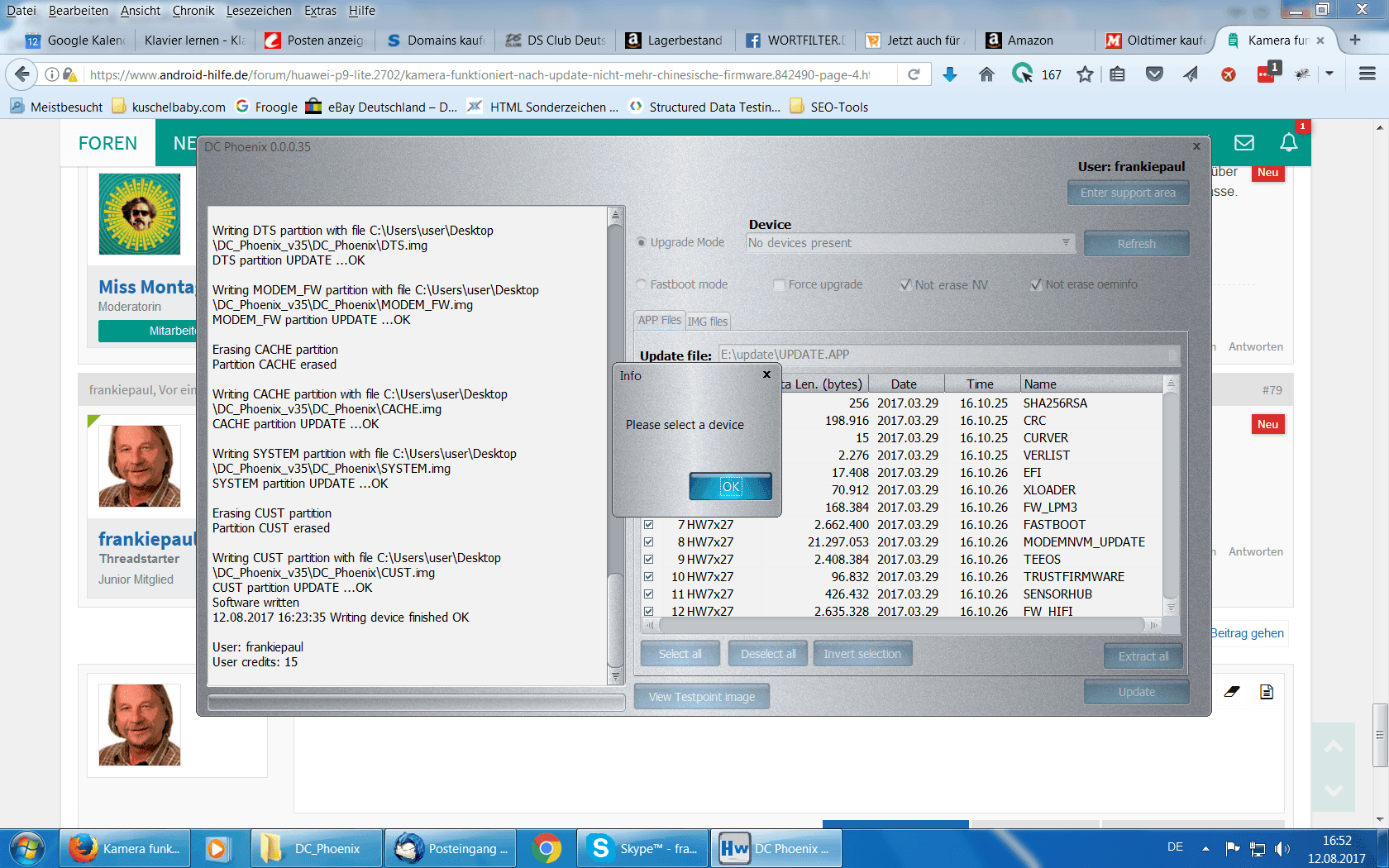The height and width of the screenshot is (868, 1389).
Task: Toggle the Force upgrade checkbox
Action: coord(779,284)
